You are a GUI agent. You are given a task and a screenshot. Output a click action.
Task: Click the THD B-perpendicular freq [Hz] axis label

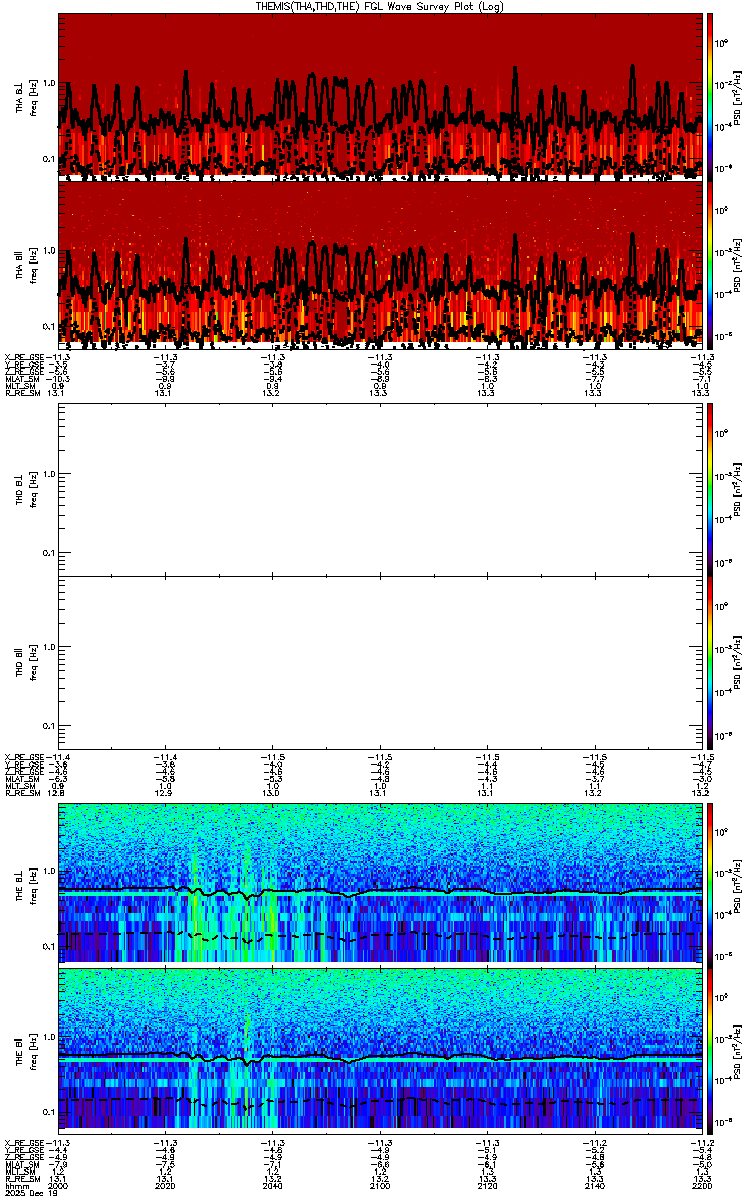coord(33,489)
